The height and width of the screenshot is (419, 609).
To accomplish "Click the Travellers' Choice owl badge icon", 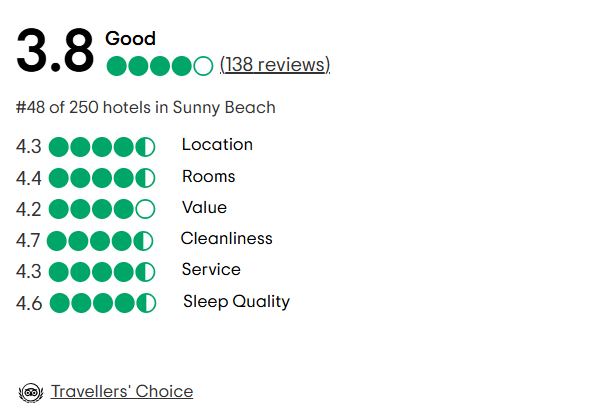I will (x=31, y=393).
